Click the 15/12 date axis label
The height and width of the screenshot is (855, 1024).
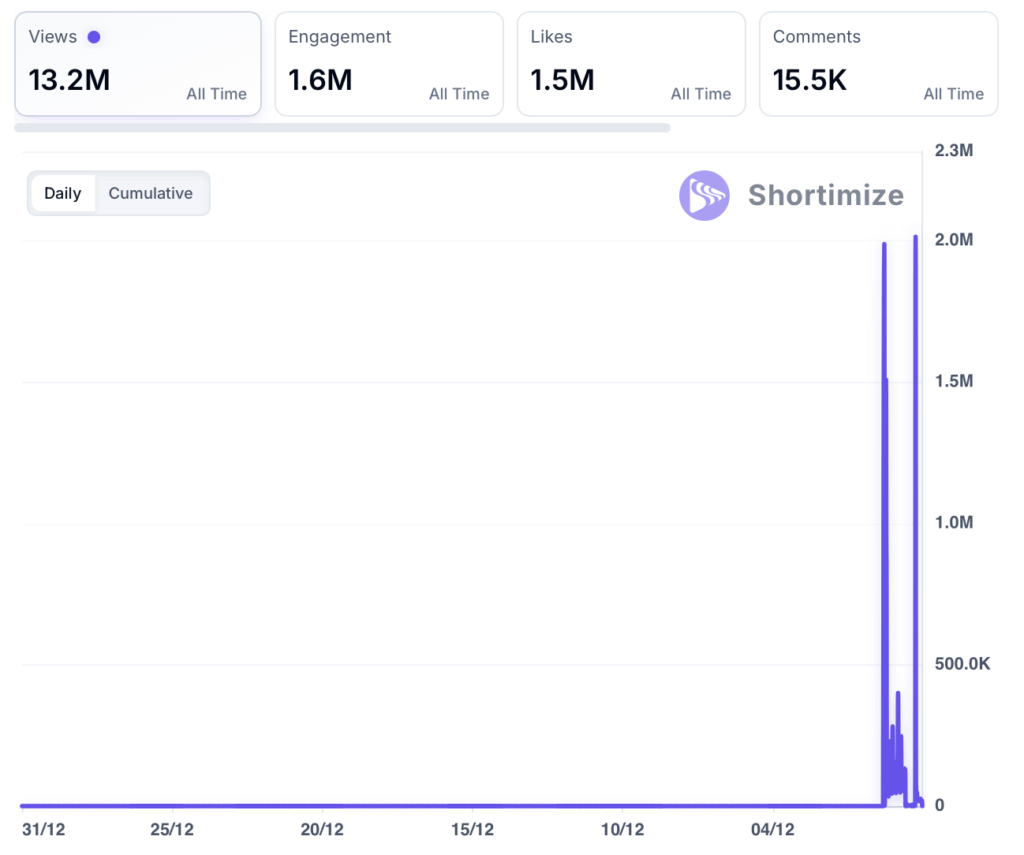[x=472, y=830]
